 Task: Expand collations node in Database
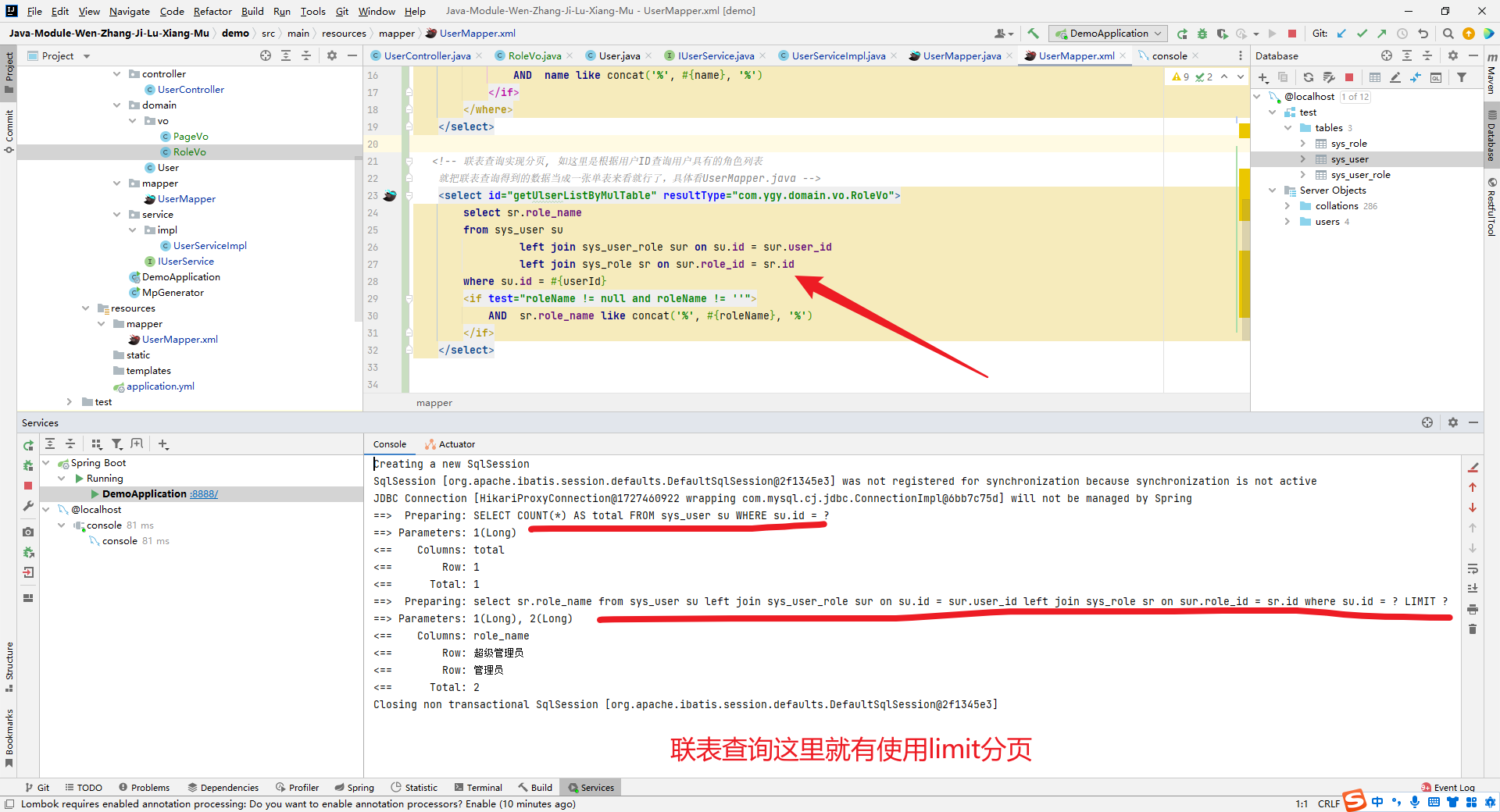[1287, 206]
